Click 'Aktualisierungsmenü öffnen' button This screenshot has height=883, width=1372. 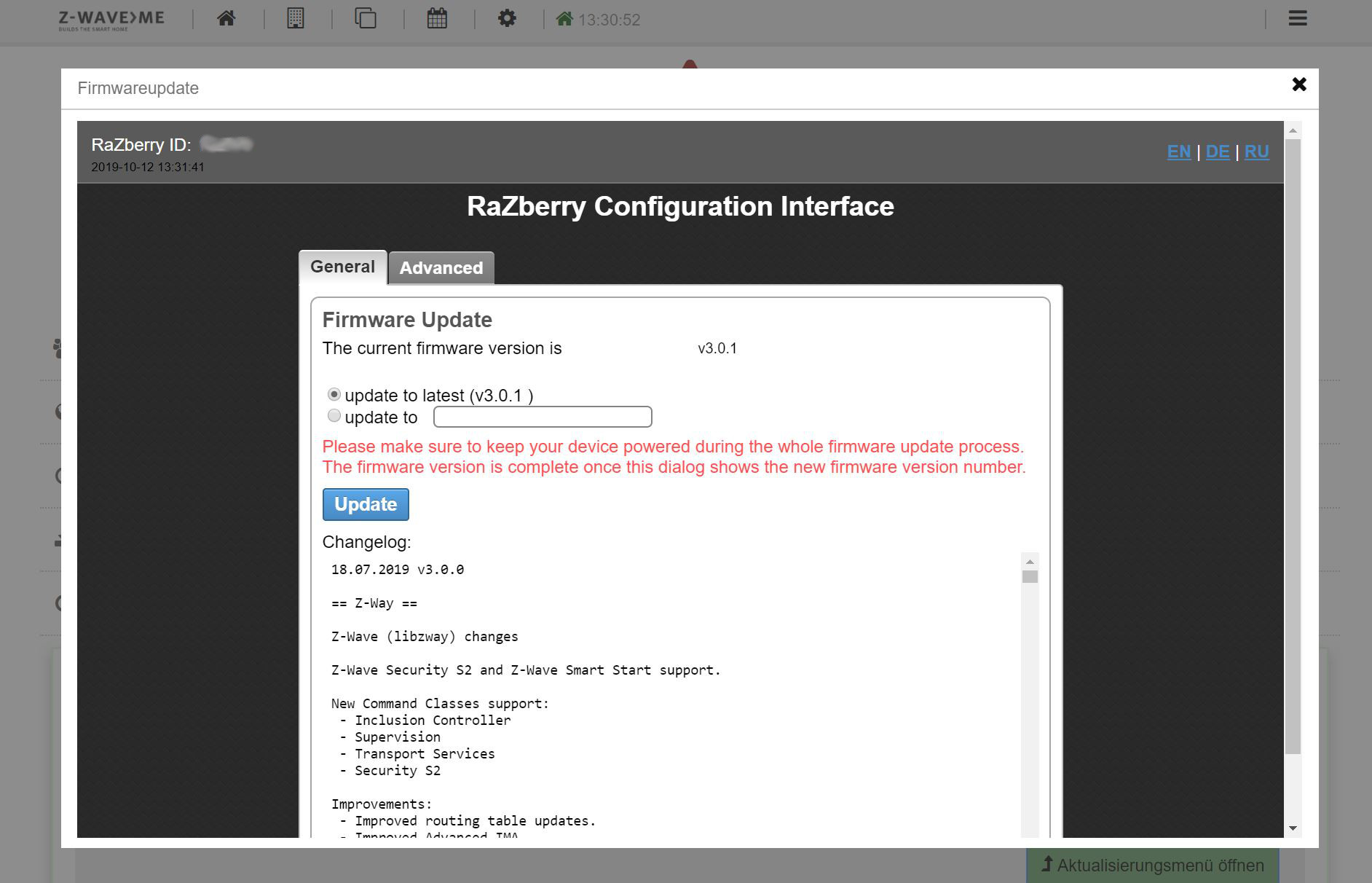1153,866
